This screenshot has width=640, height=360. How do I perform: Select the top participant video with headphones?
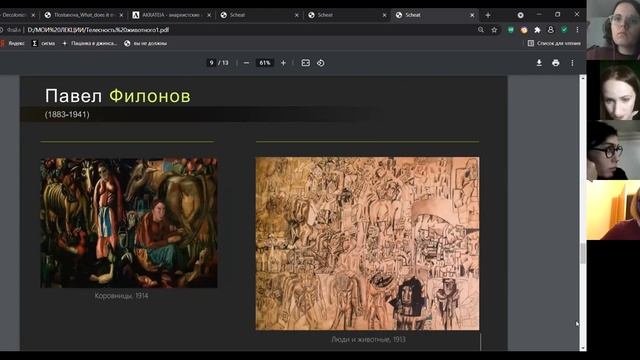(613, 30)
